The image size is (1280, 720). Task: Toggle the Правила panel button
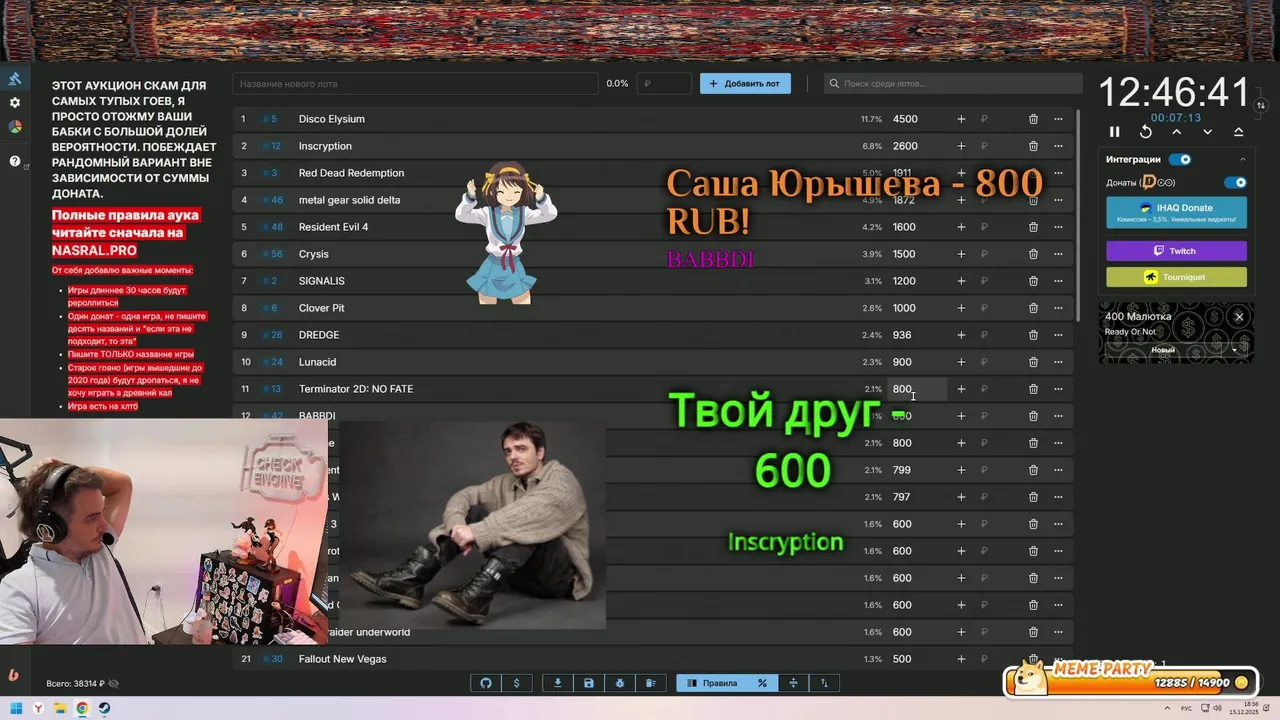coord(712,683)
